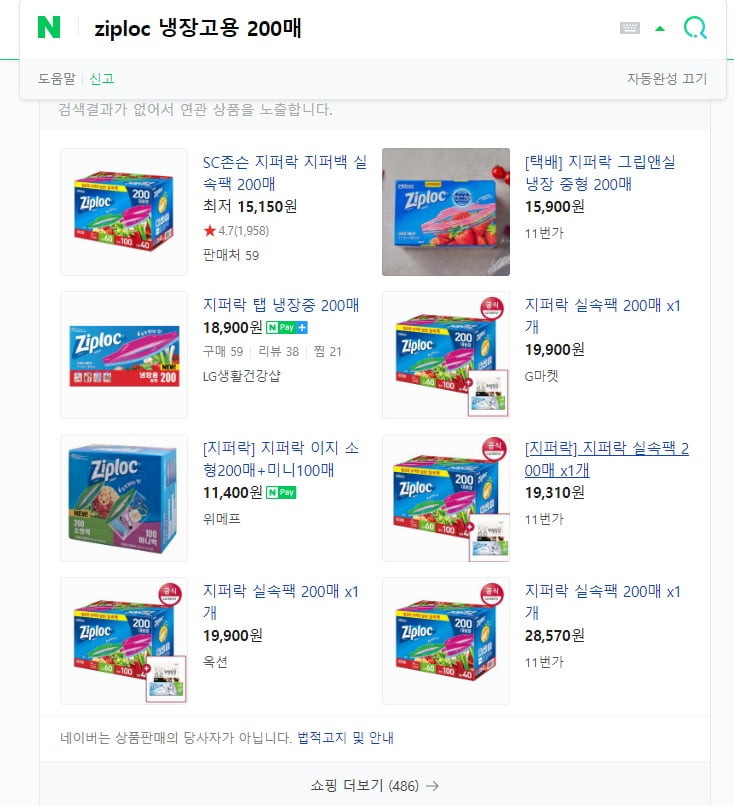
Task: Open 지퍼락 그립앤실 냉장 중형 200매 link
Action: tap(600, 173)
